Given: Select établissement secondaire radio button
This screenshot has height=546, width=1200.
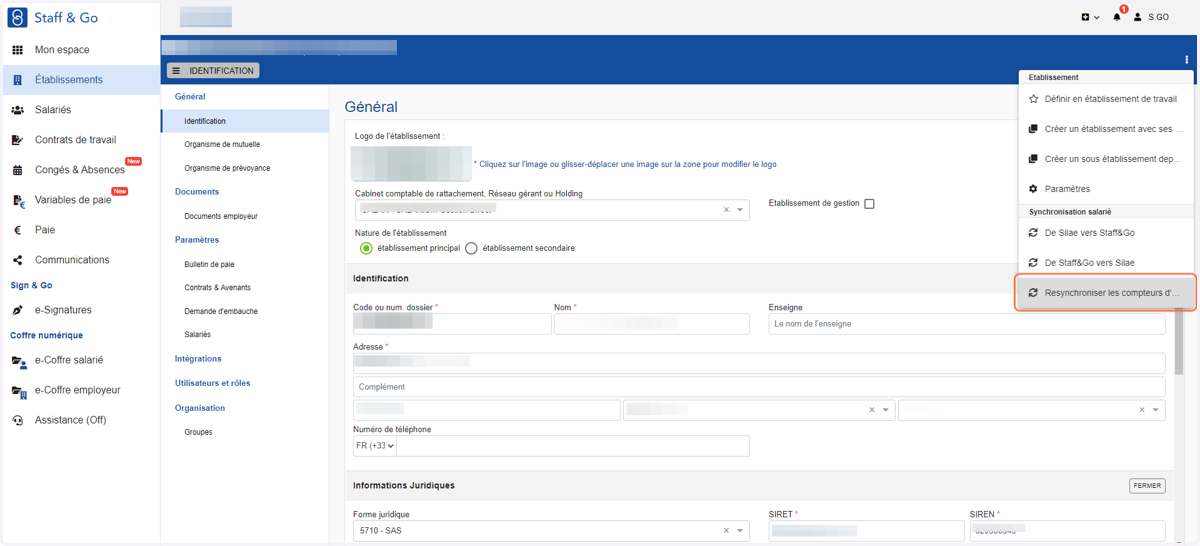Looking at the screenshot, I should [x=471, y=248].
